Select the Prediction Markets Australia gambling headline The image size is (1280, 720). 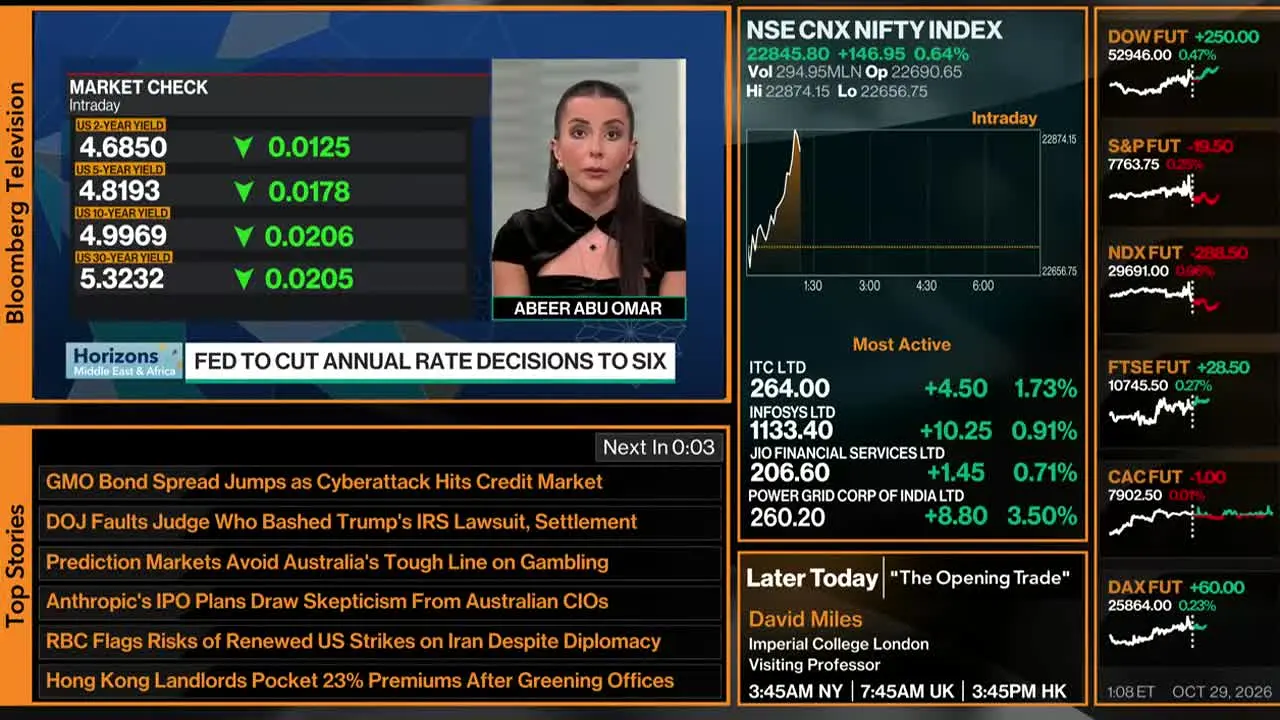tap(378, 562)
